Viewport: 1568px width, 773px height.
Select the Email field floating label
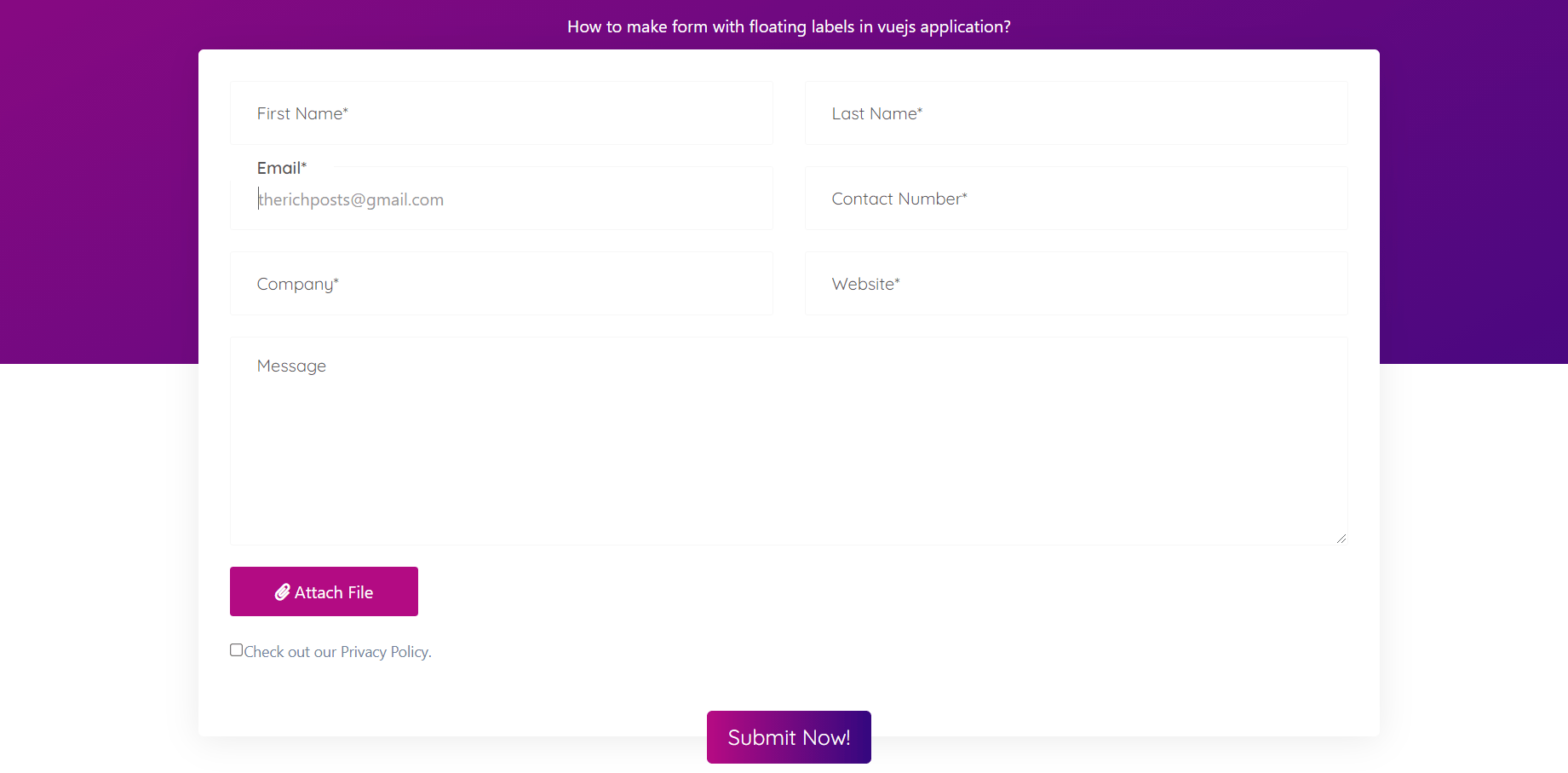[x=281, y=167]
